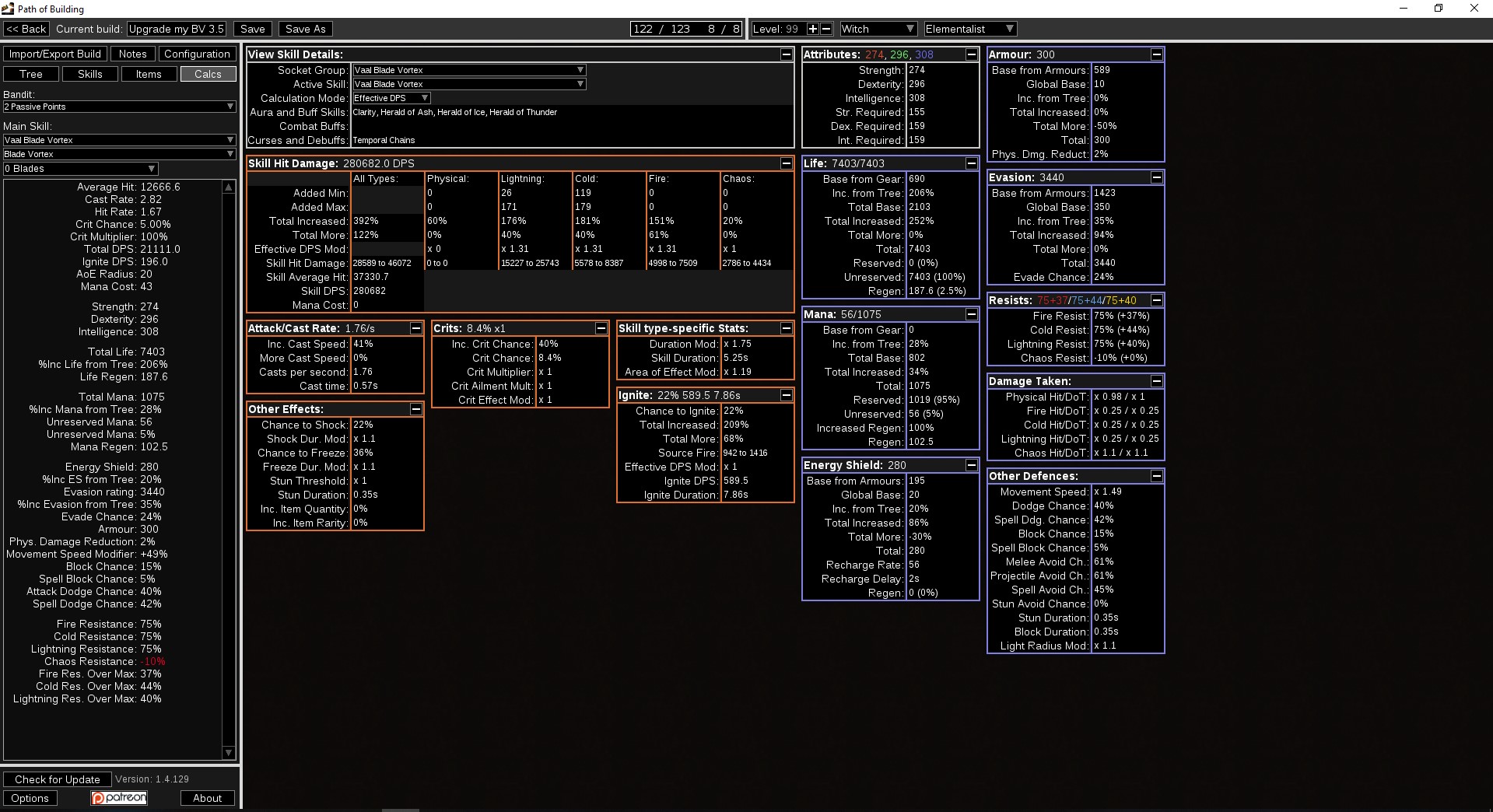Minimize the Skill type-specific Stats box
1493x812 pixels.
787,328
